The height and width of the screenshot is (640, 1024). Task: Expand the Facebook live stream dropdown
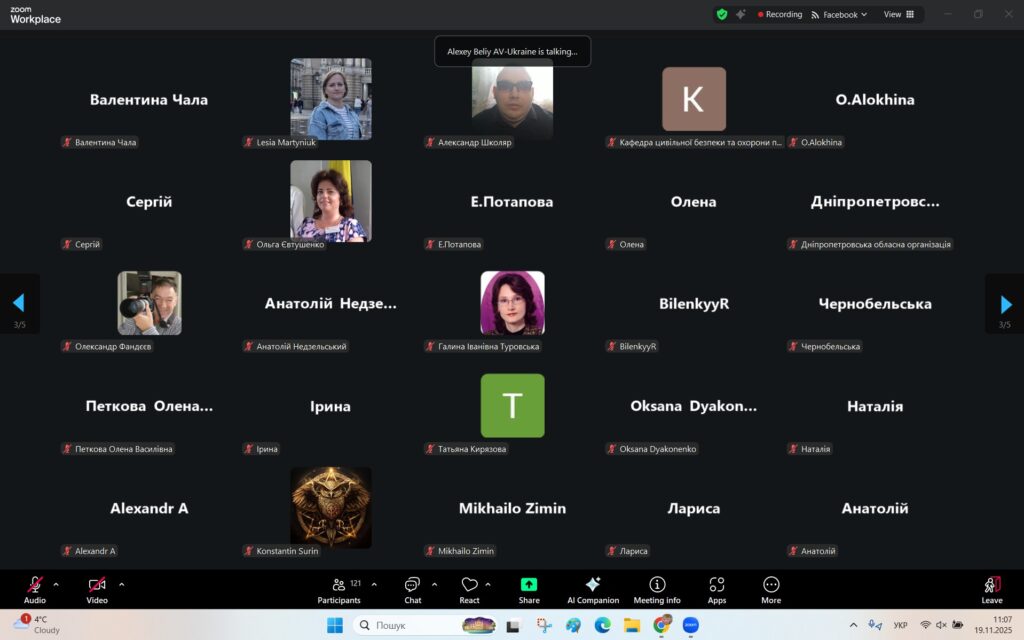tap(839, 15)
